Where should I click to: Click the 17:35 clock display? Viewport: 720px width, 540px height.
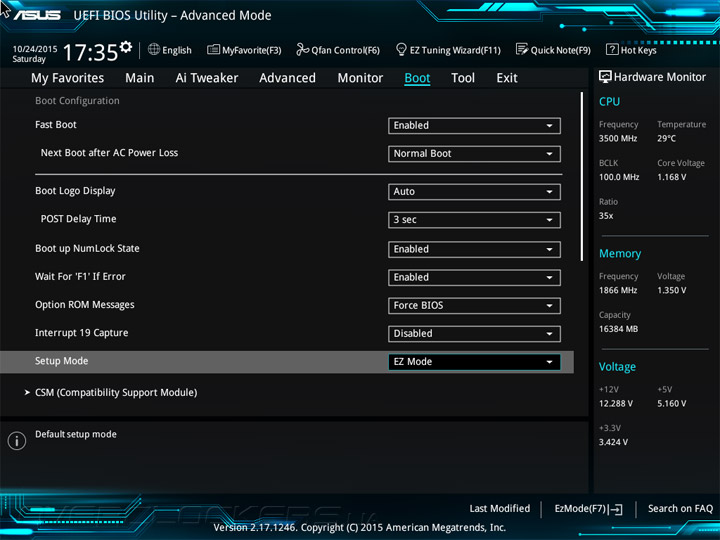(90, 52)
